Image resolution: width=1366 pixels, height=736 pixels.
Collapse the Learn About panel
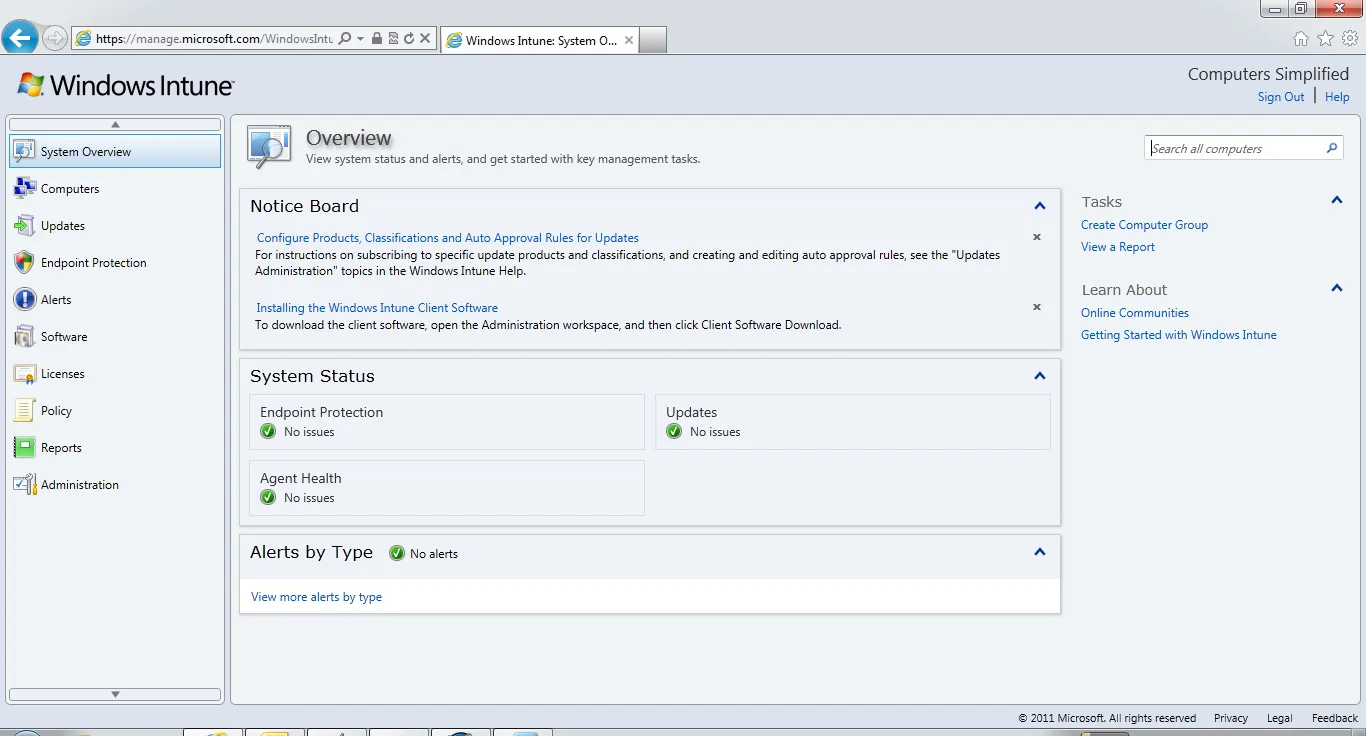(1337, 288)
